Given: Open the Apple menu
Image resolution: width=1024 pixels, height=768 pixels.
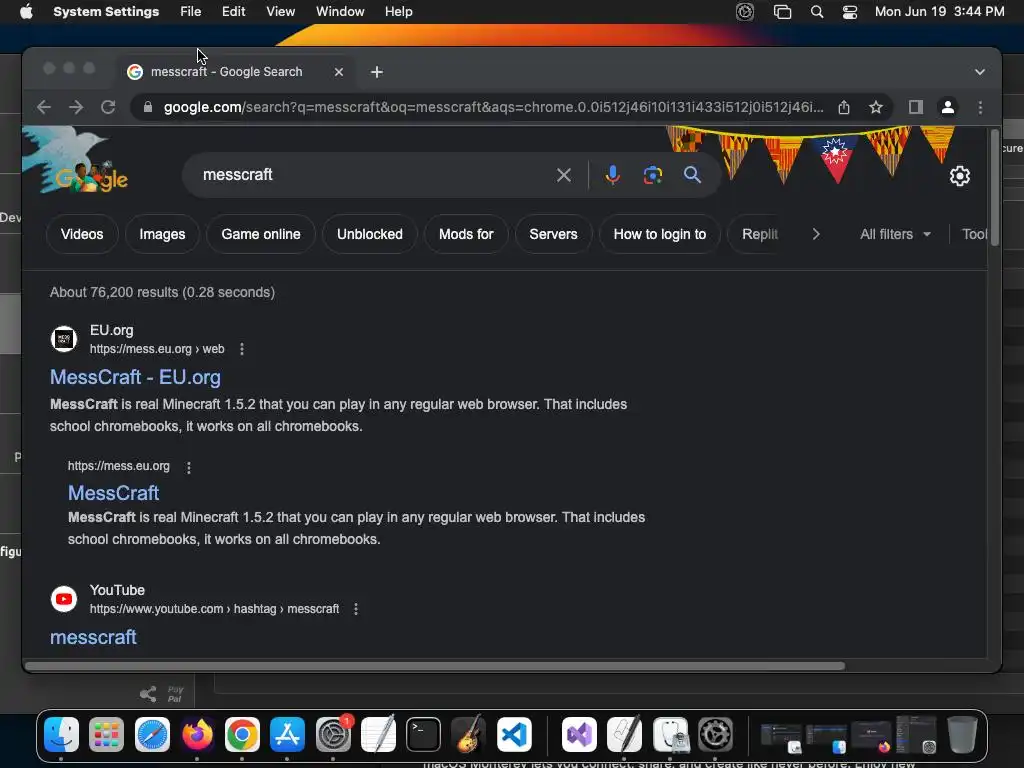Looking at the screenshot, I should (26, 12).
